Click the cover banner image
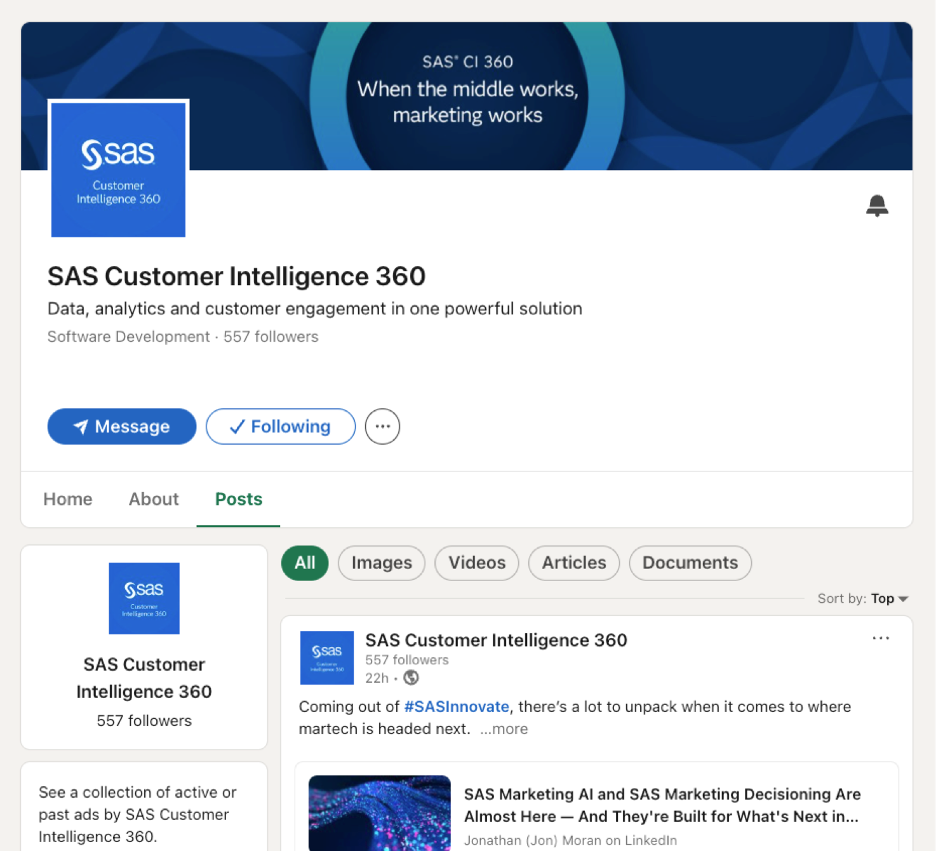The width and height of the screenshot is (936, 852). coord(467,96)
